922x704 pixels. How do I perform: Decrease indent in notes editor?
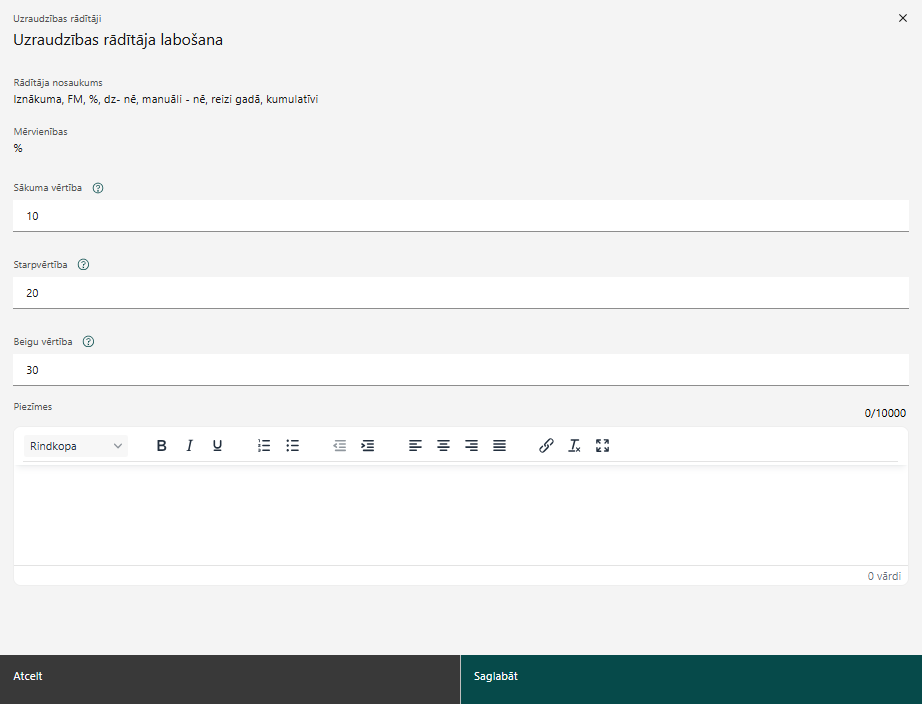pos(339,446)
